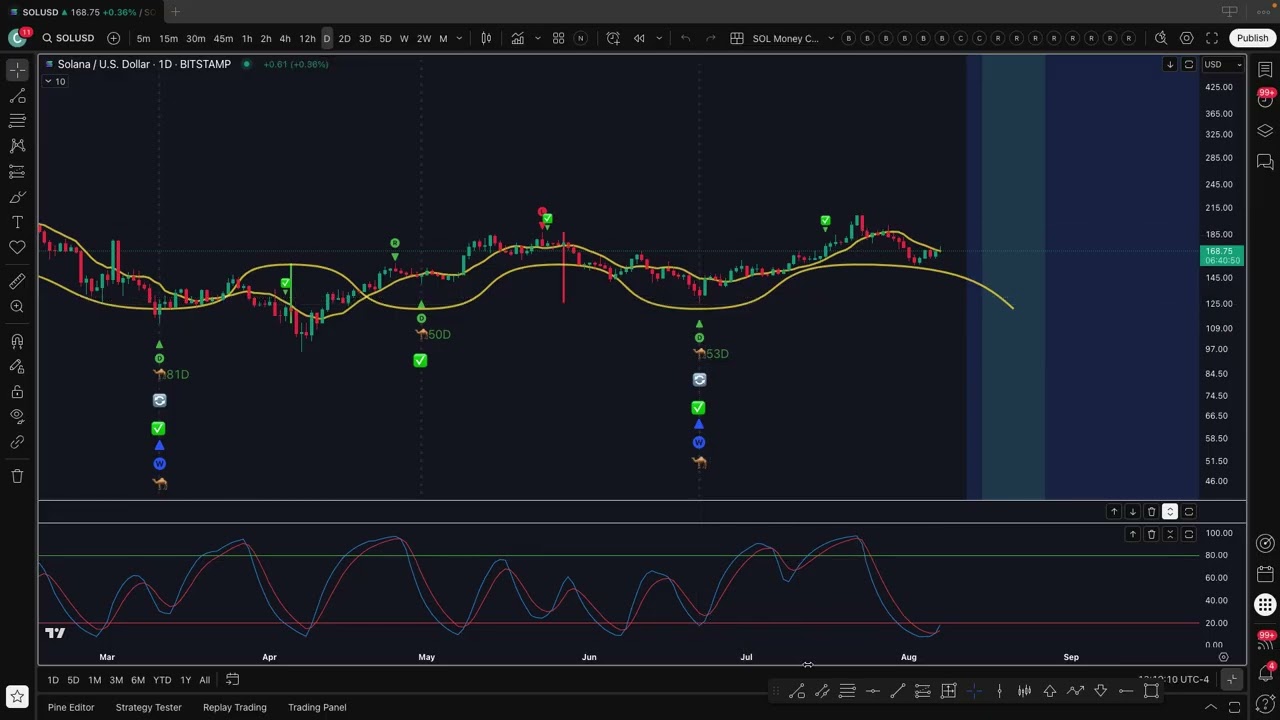This screenshot has width=1280, height=720.
Task: Open quick search in top toolbar
Action: [x=1161, y=38]
